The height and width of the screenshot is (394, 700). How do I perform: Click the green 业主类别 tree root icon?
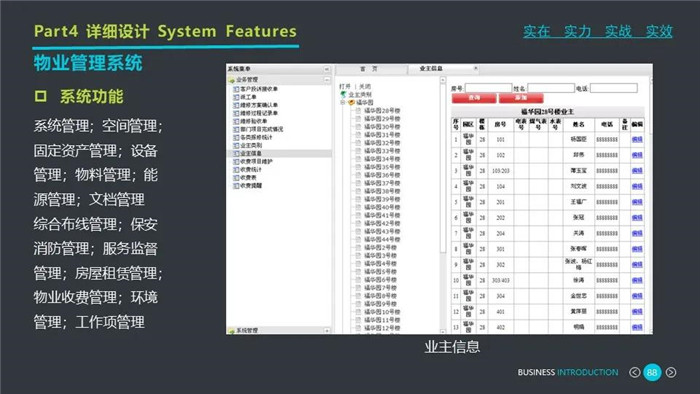point(343,95)
